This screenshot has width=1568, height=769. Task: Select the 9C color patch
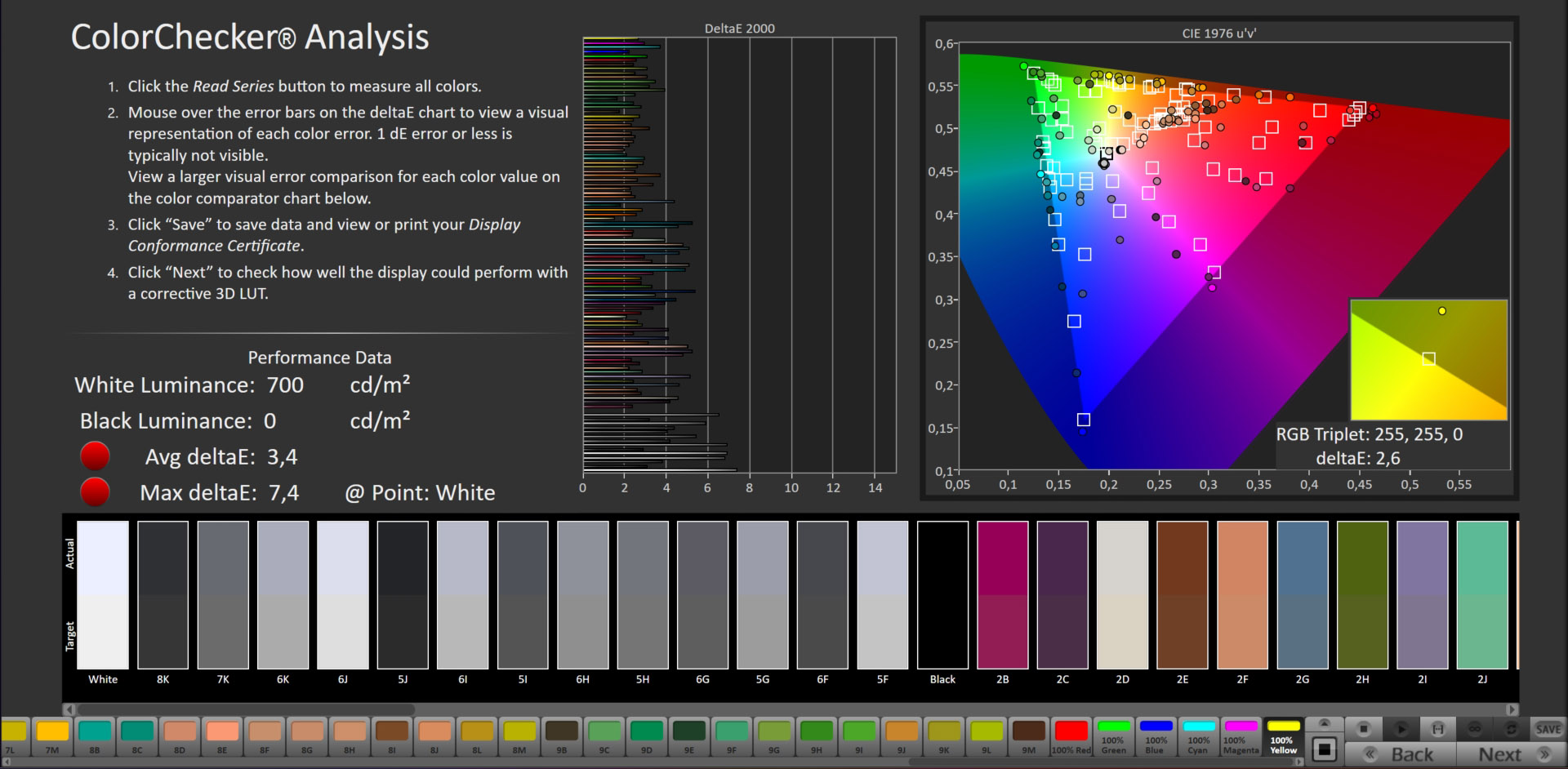(x=604, y=736)
